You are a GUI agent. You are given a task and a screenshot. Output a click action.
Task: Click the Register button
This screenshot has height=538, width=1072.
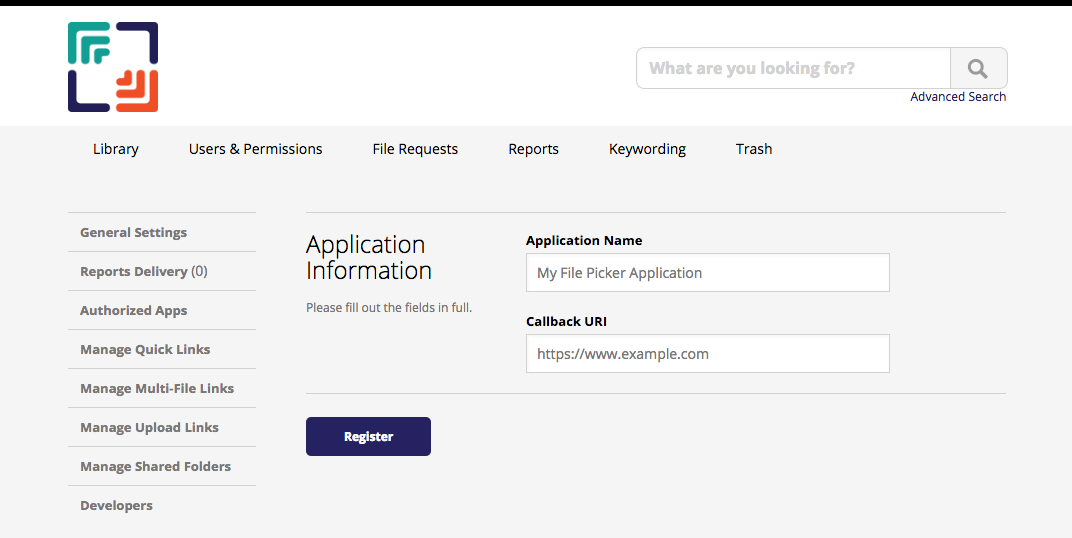point(368,436)
